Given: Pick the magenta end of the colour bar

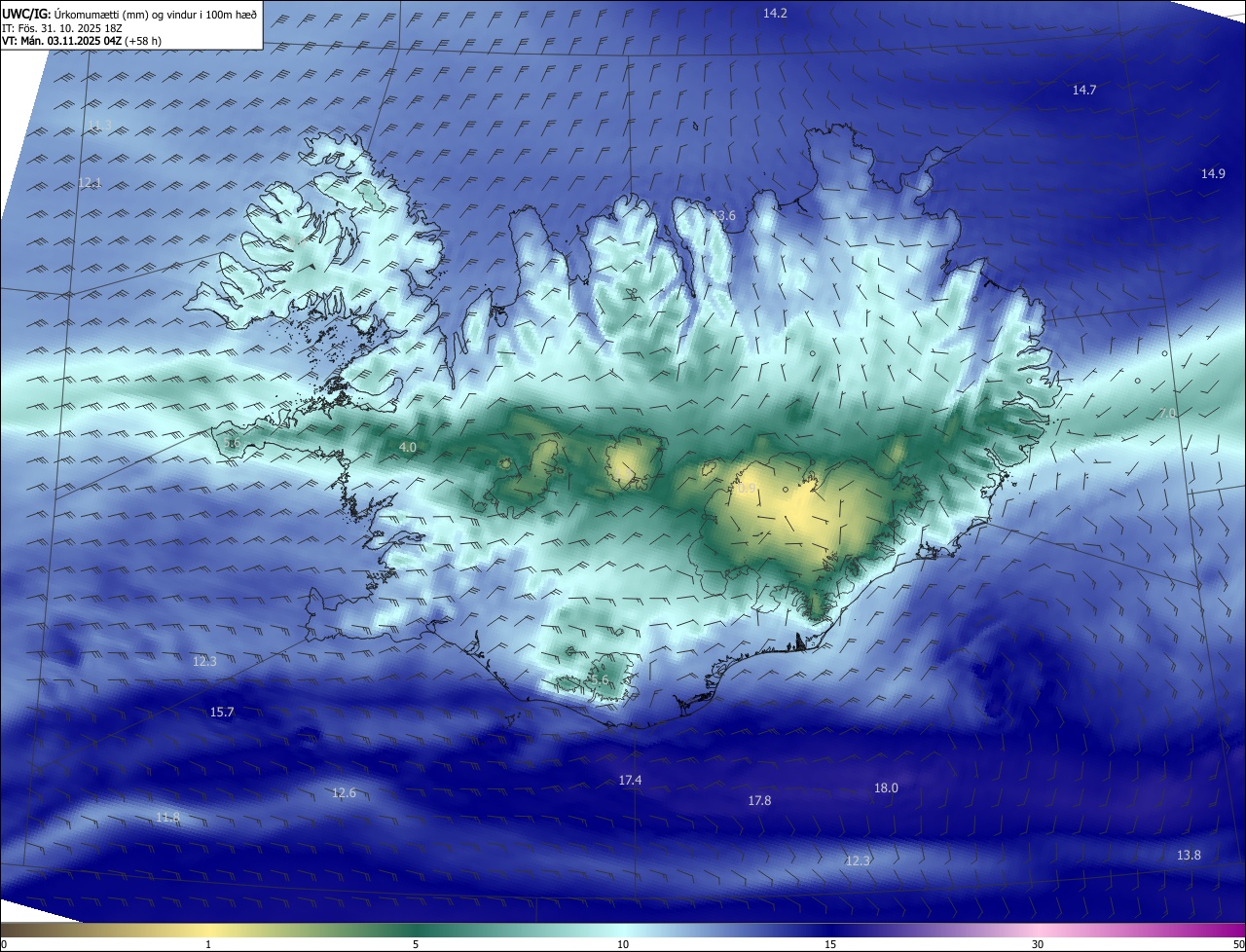Looking at the screenshot, I should point(1227,930).
